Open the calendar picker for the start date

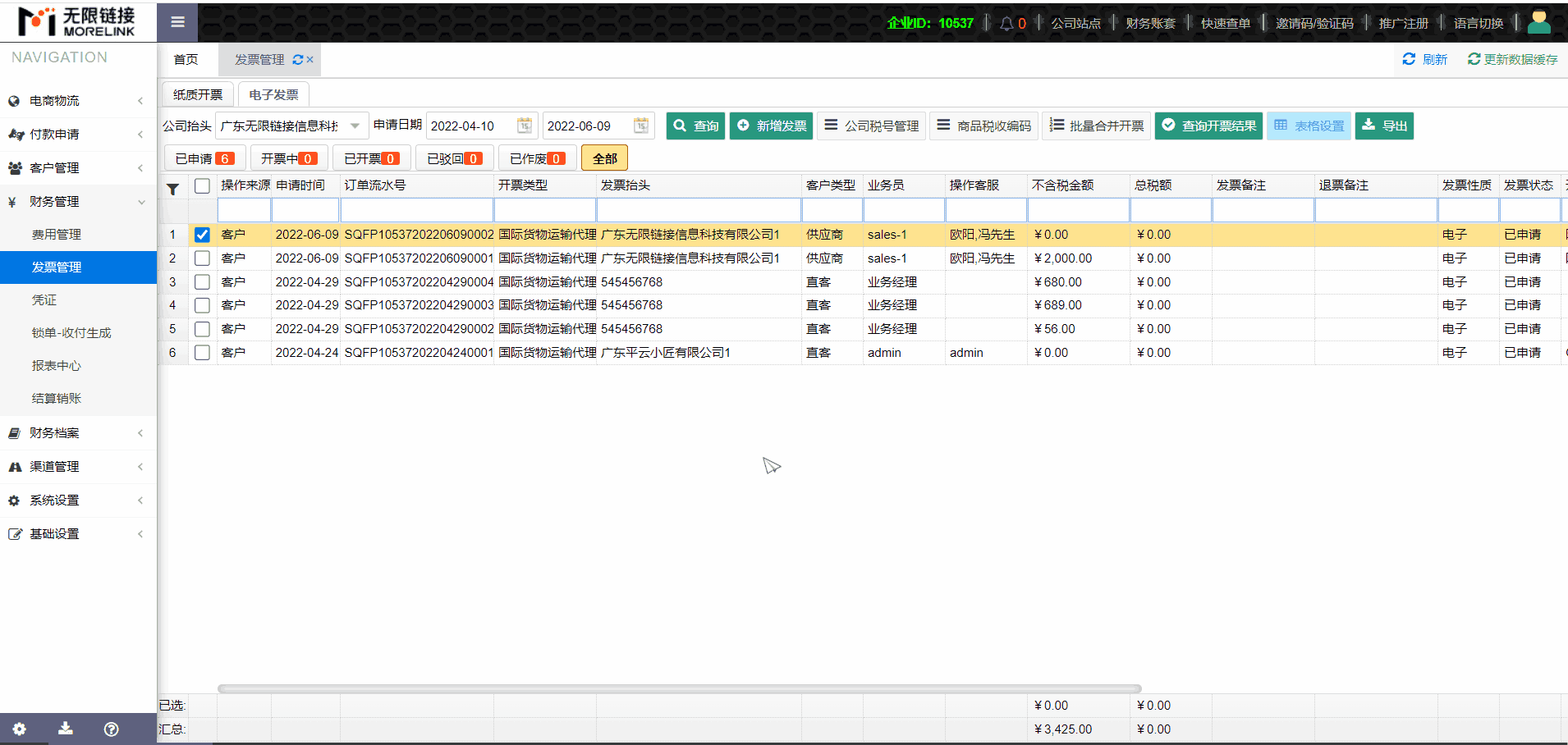[523, 126]
